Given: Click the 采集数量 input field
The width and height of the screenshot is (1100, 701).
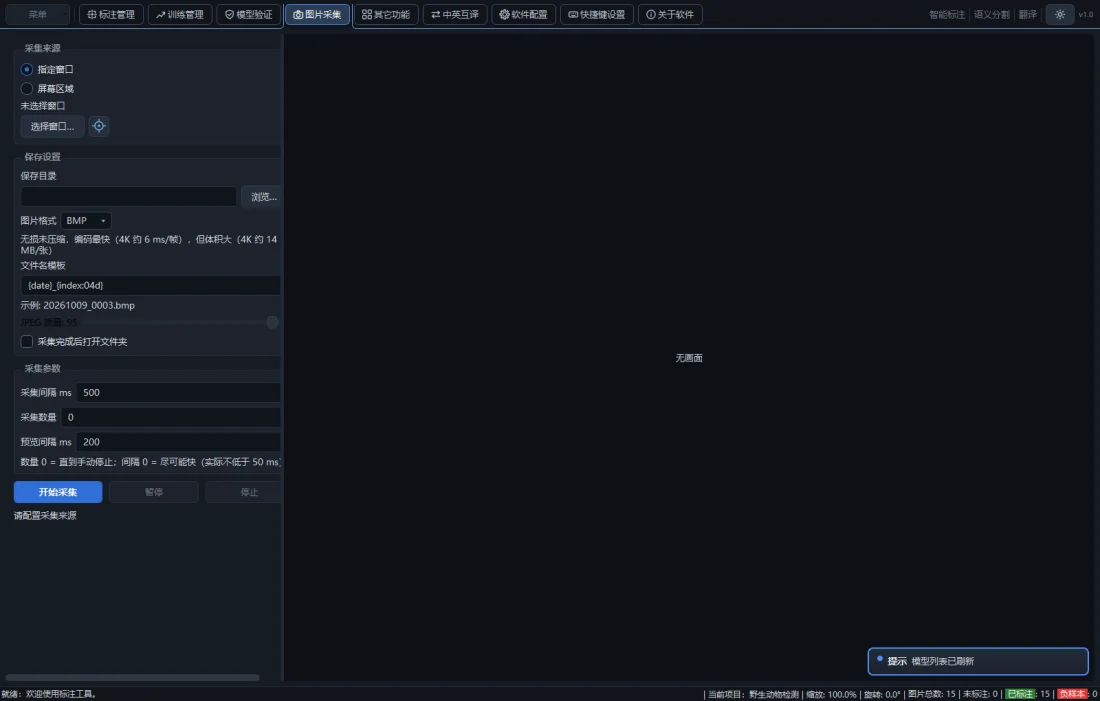Looking at the screenshot, I should pyautogui.click(x=171, y=417).
